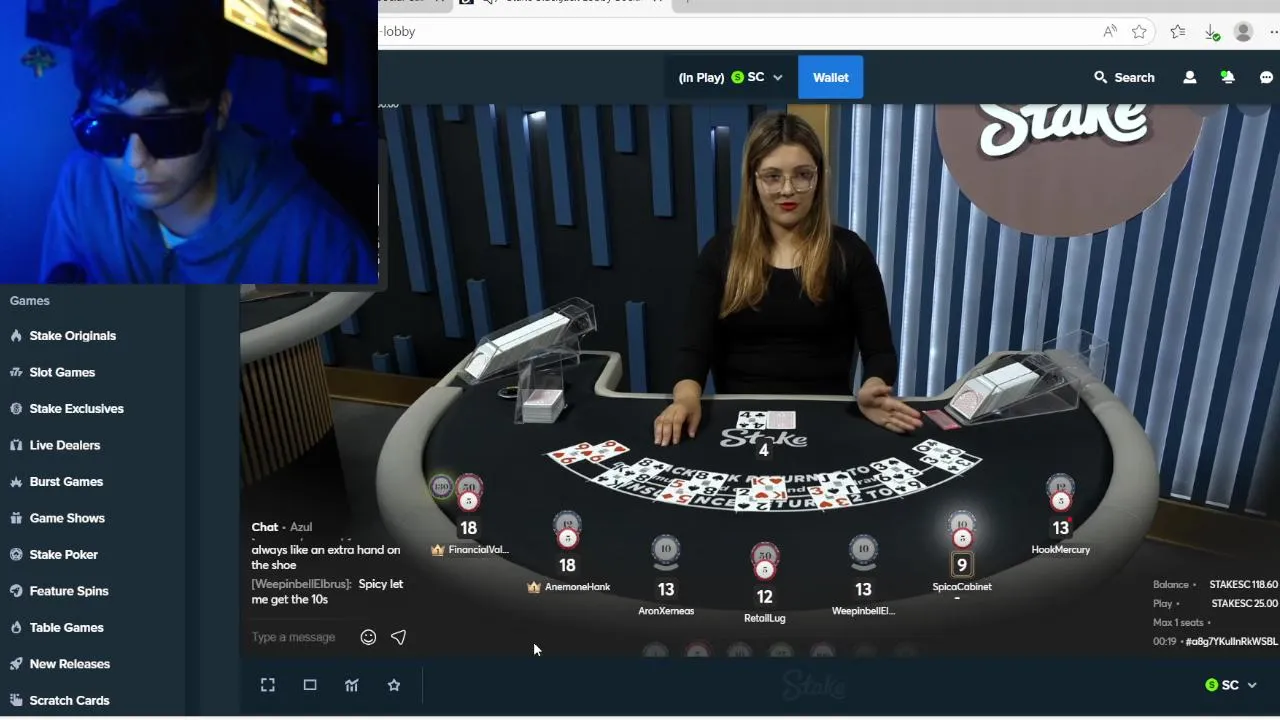Open Table Games list
This screenshot has width=1280, height=720.
[67, 628]
